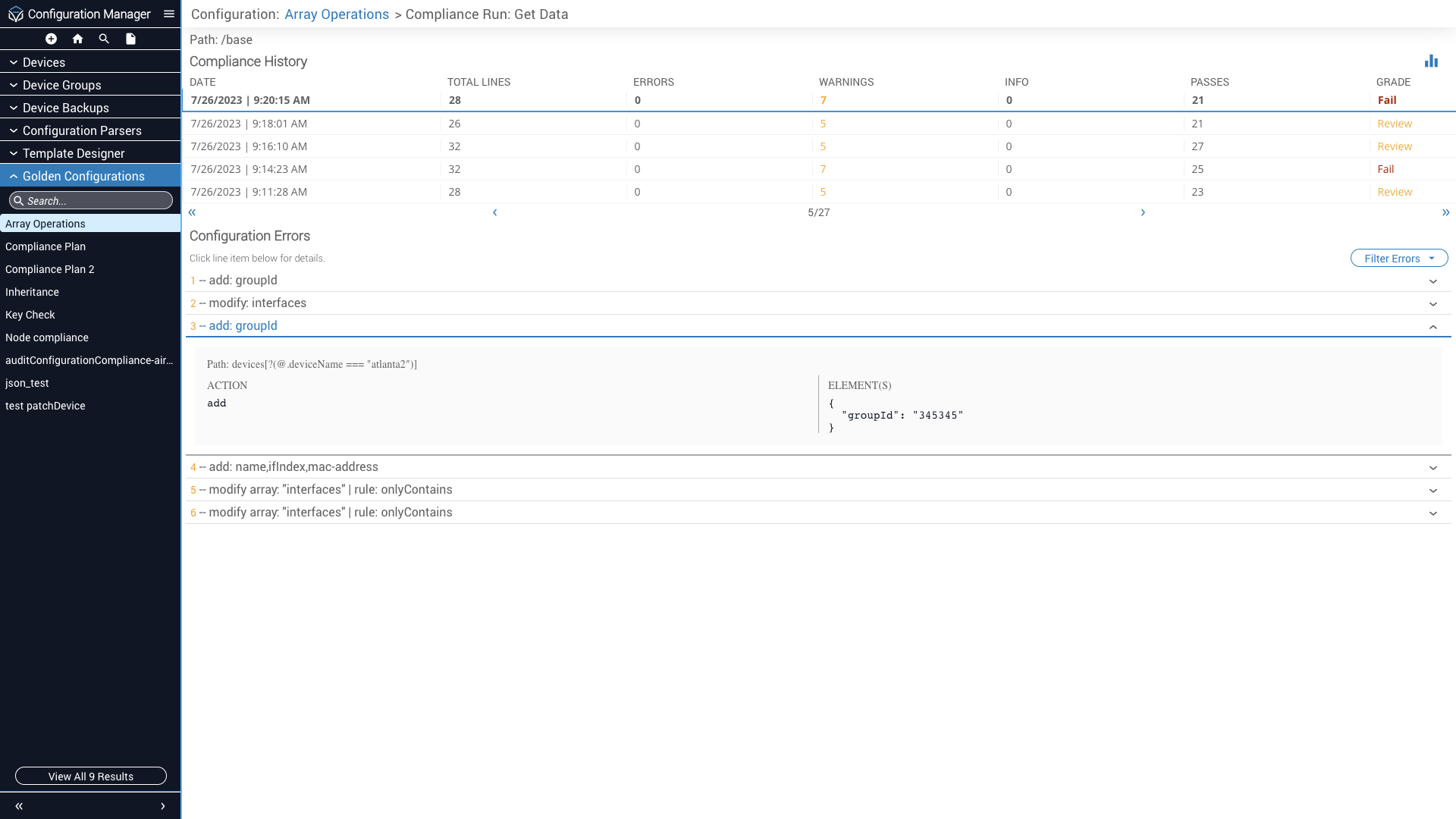Viewport: 1456px width, 819px height.
Task: Jump to last compliance history page
Action: click(x=1445, y=212)
